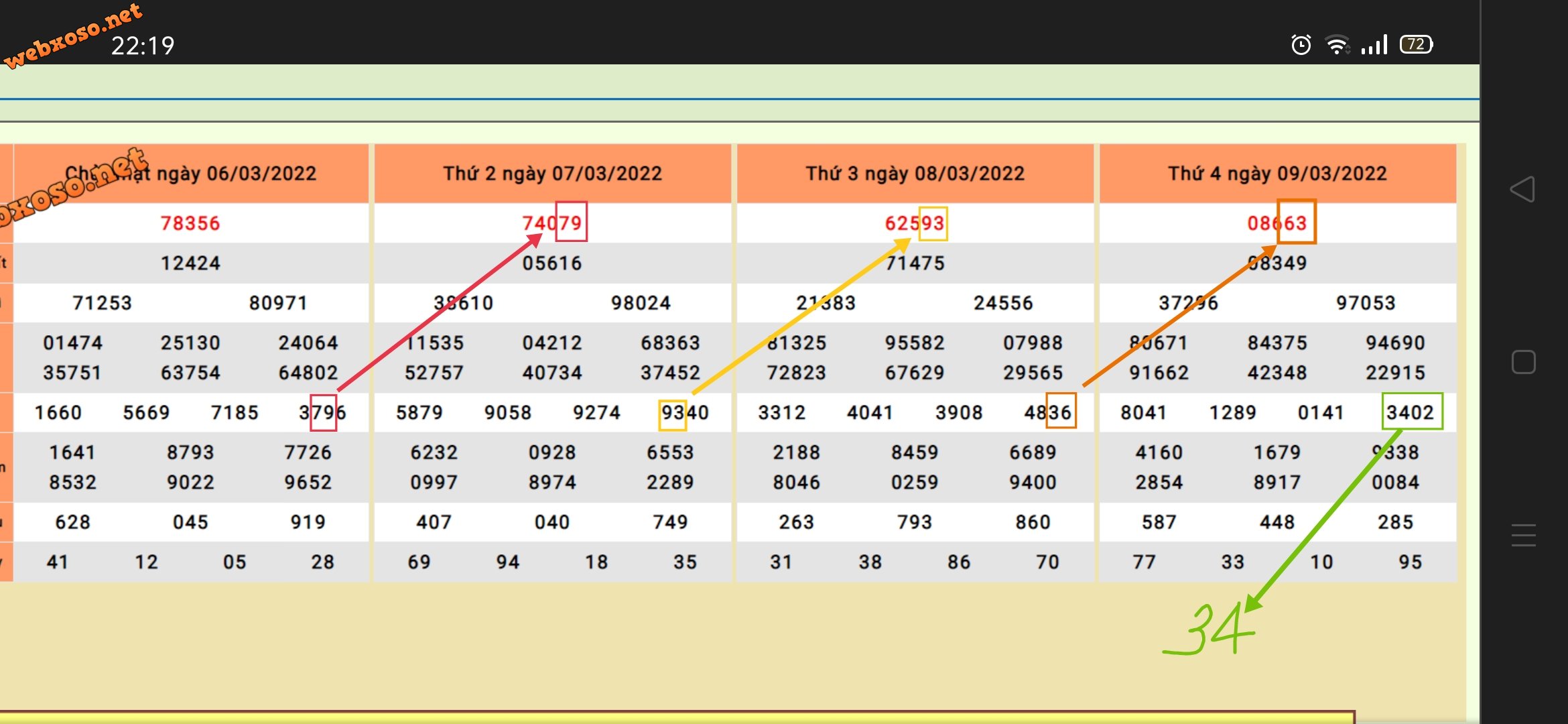Click number 0928
This screenshot has width=1568, height=724.
pyautogui.click(x=552, y=452)
